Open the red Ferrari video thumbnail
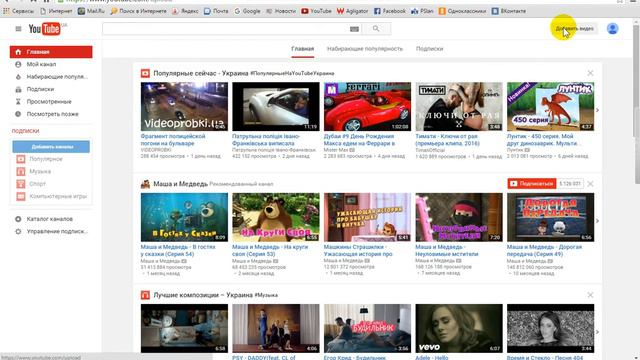The image size is (640, 360). click(367, 107)
